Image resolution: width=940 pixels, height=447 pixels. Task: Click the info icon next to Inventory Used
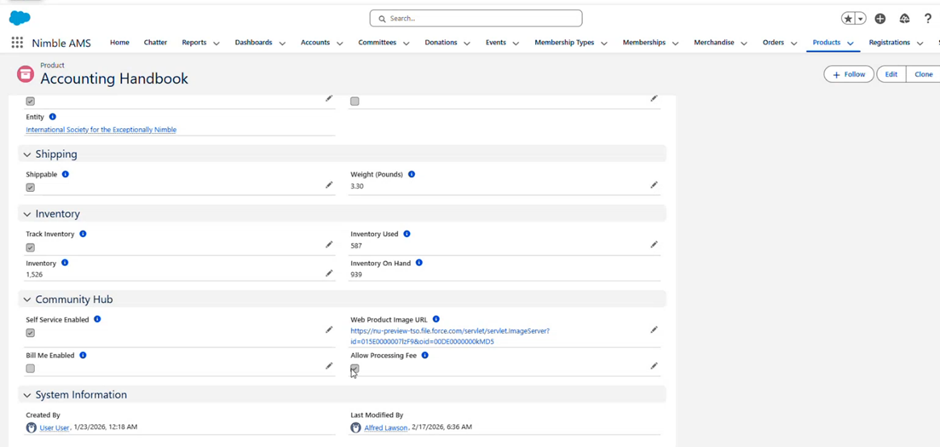406,234
